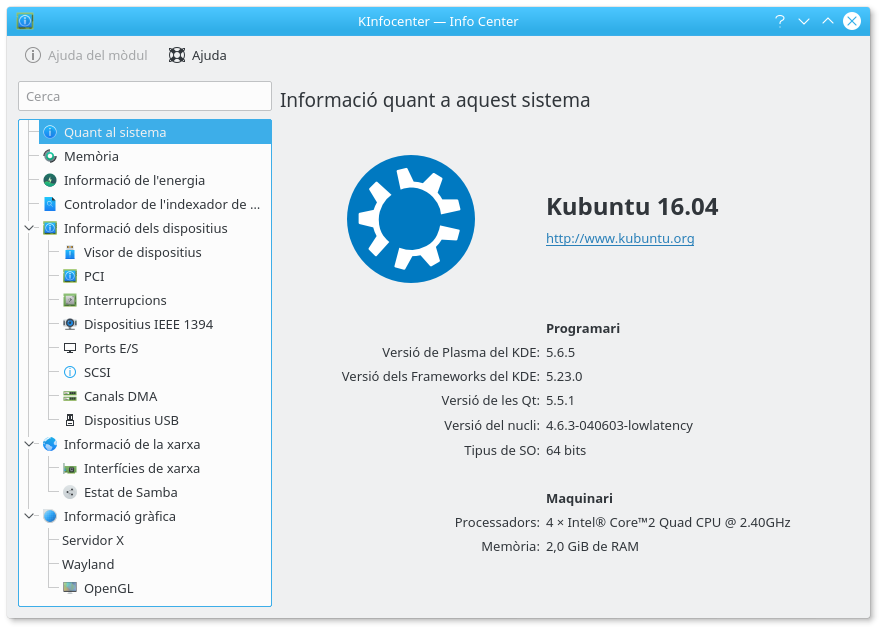Open the Ajuda toolbar button

click(198, 55)
